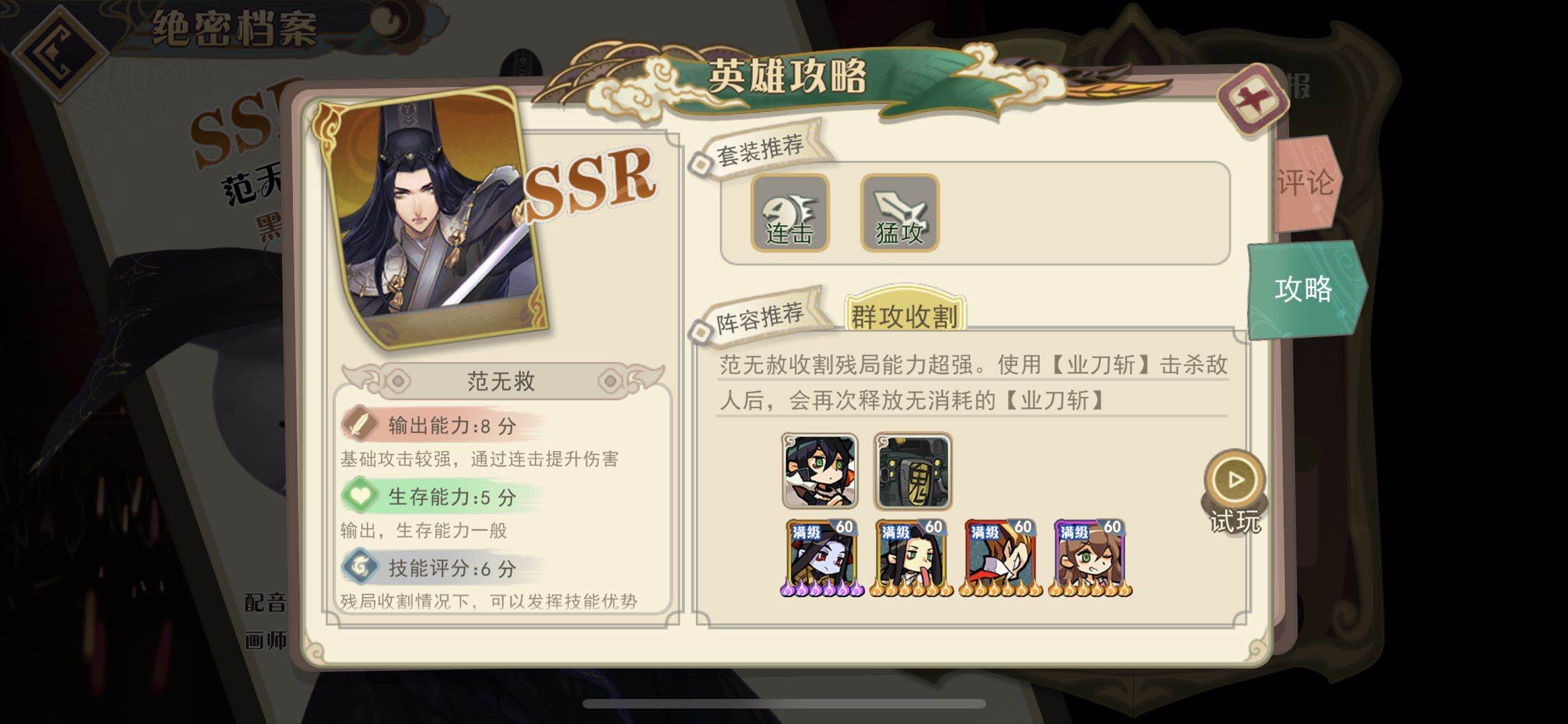Tap the sword icon beside 输出能力

[360, 424]
